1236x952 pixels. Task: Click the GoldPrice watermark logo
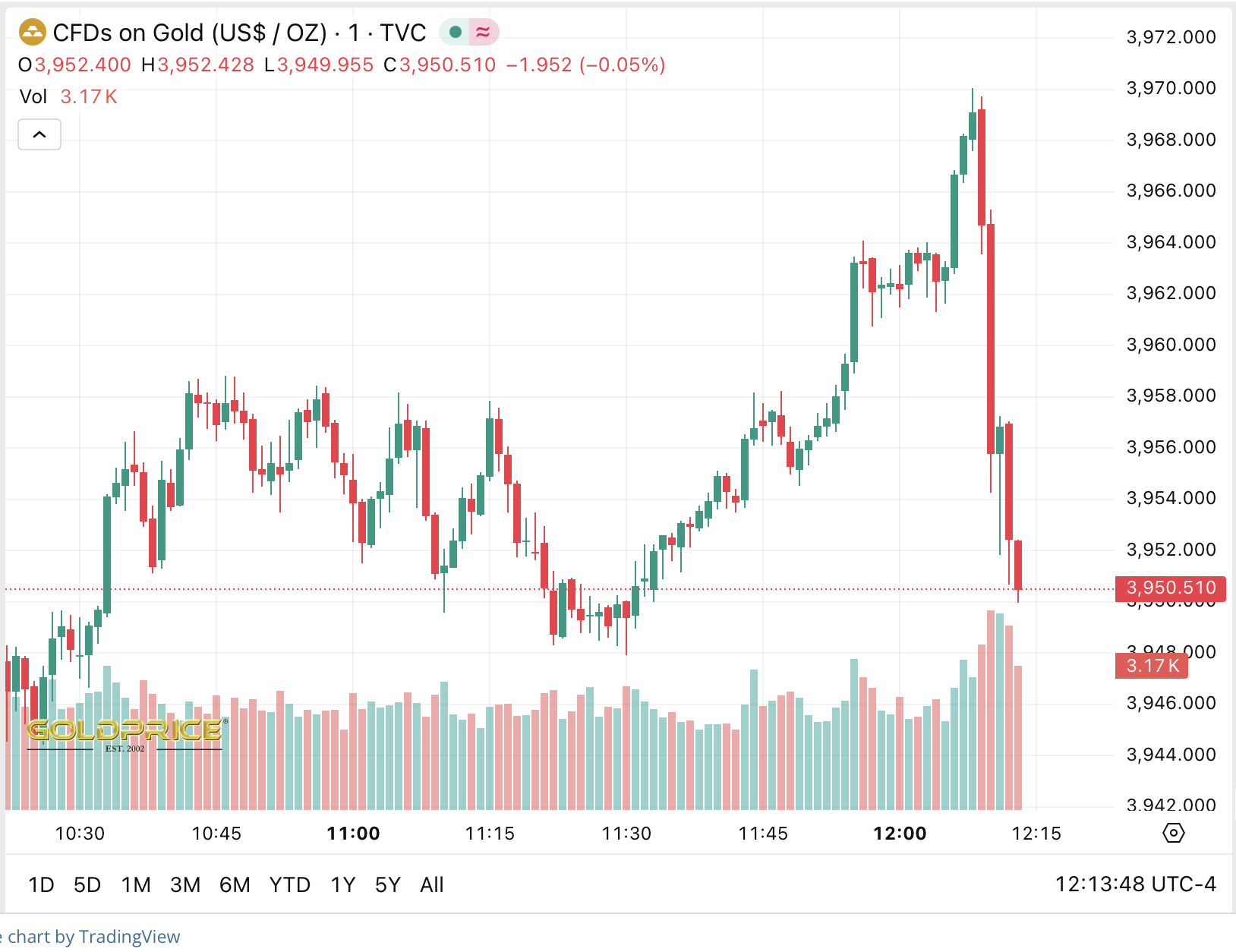click(125, 733)
